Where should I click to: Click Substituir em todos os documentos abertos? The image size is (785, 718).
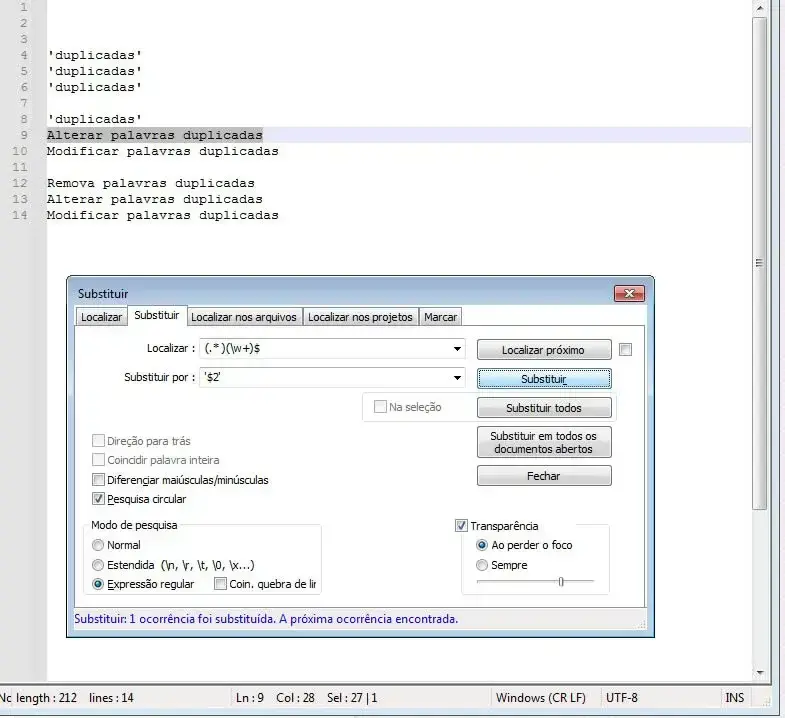[543, 442]
